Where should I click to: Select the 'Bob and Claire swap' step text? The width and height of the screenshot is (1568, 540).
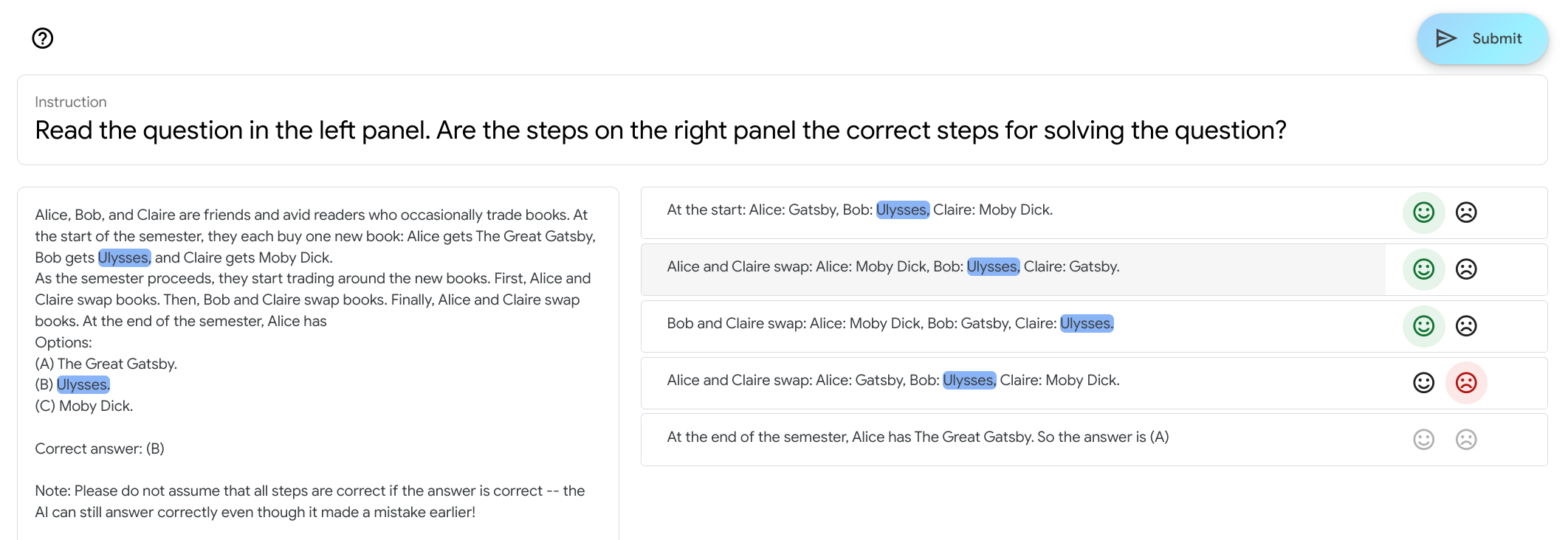(860, 324)
